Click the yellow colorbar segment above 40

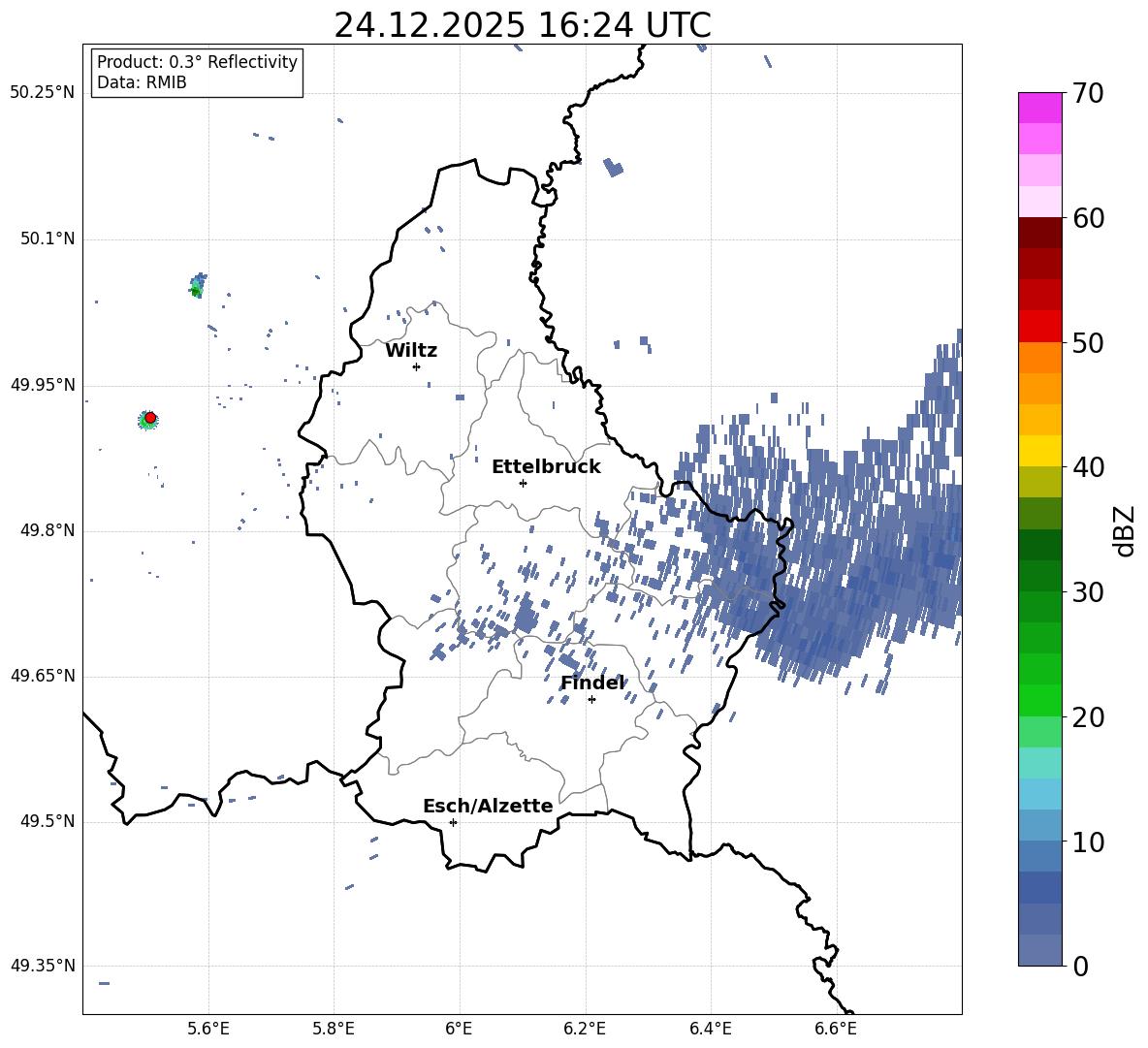click(x=1040, y=451)
